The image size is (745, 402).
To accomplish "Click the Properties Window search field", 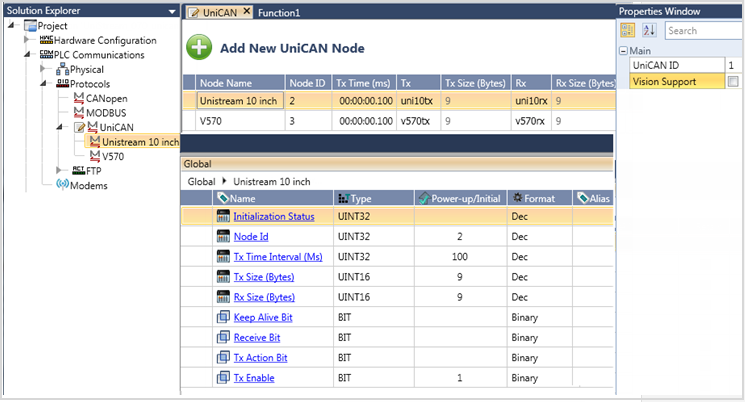I will [x=700, y=31].
